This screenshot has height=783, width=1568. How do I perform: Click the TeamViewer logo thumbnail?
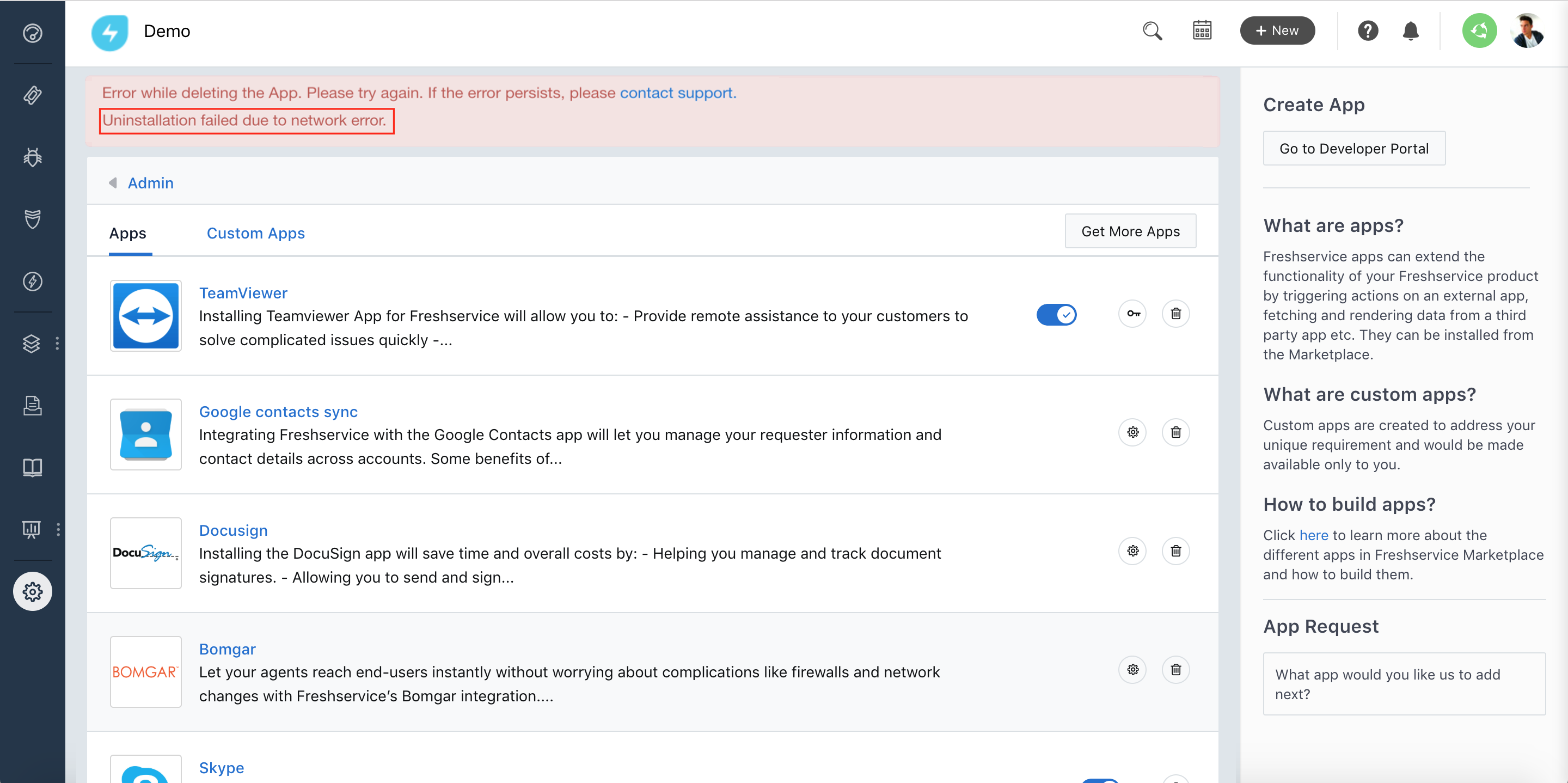pyautogui.click(x=145, y=316)
